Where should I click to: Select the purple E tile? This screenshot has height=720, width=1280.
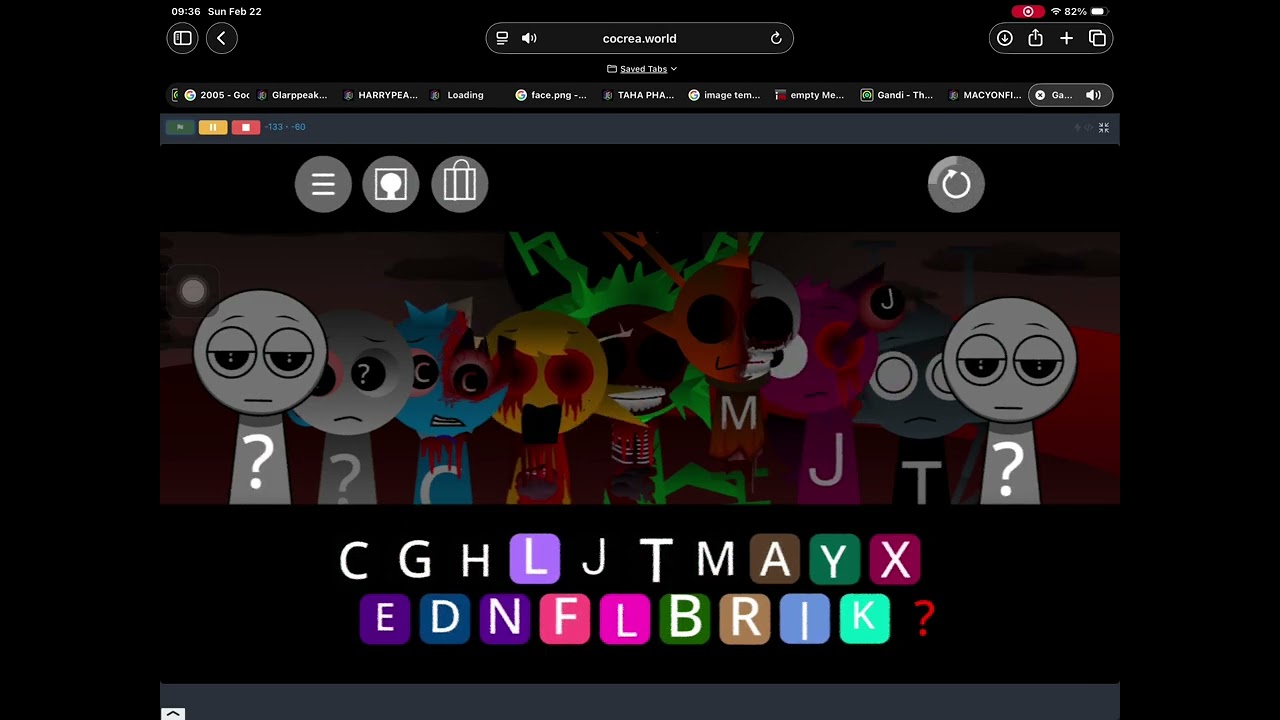pos(385,619)
